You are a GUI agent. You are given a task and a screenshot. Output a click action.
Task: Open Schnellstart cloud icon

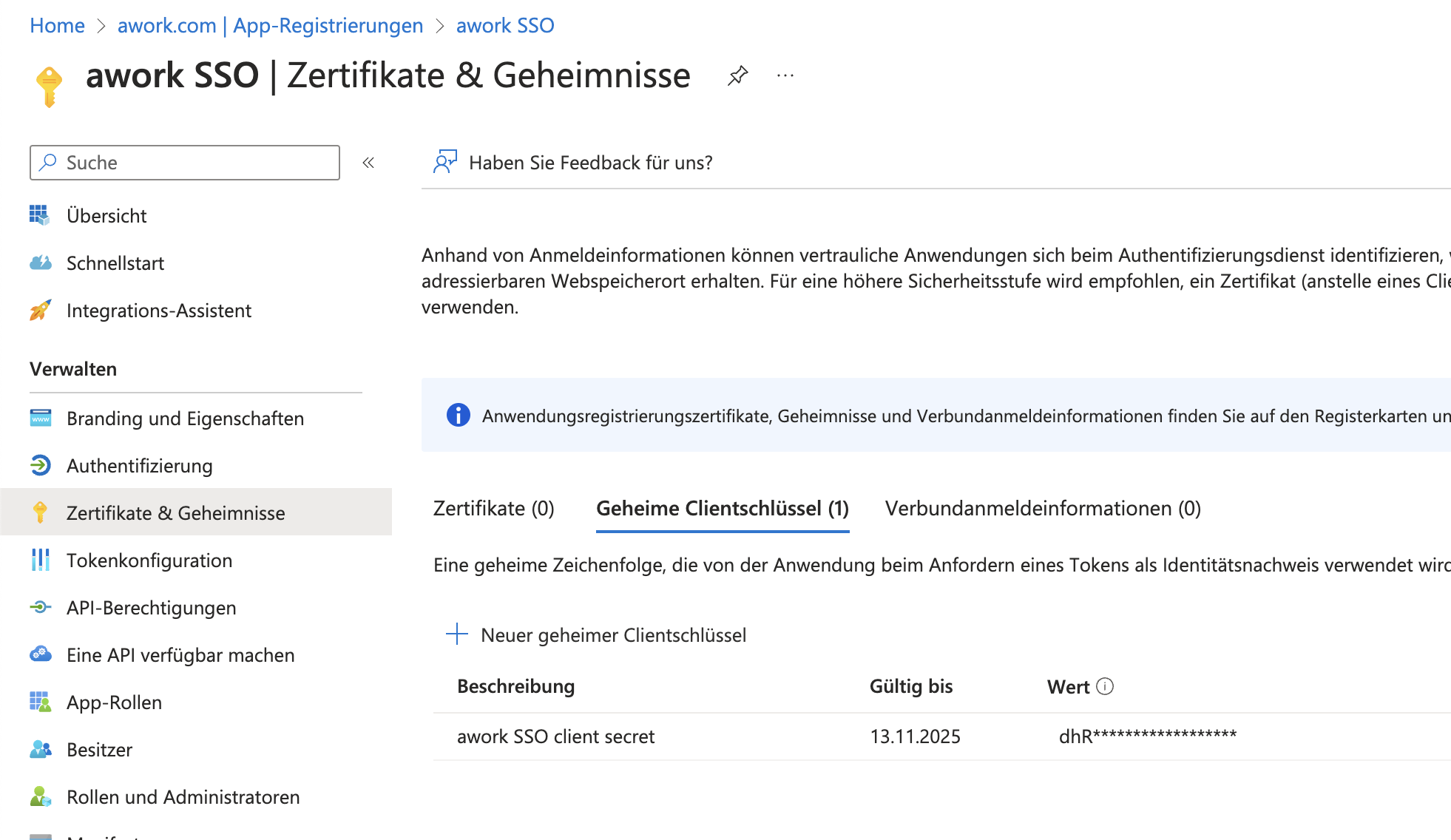coord(40,262)
